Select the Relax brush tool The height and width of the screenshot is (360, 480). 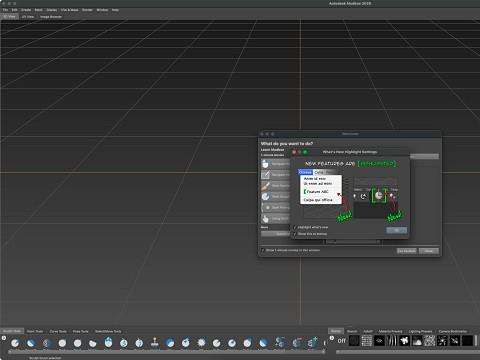(x=47, y=343)
